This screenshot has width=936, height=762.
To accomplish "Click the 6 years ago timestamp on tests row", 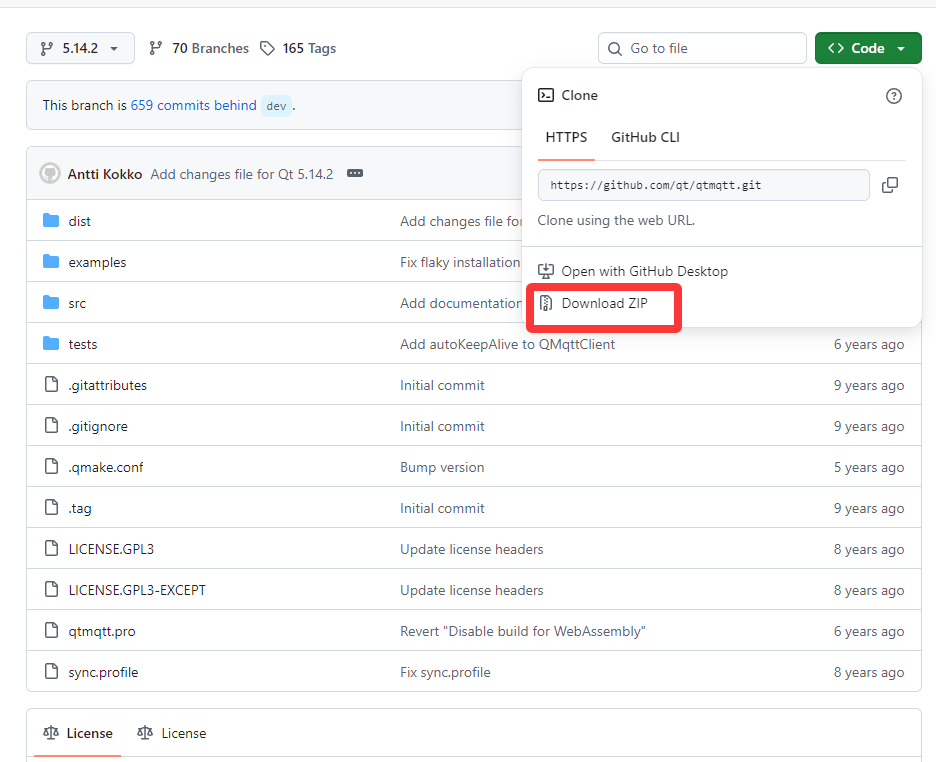I will 869,344.
